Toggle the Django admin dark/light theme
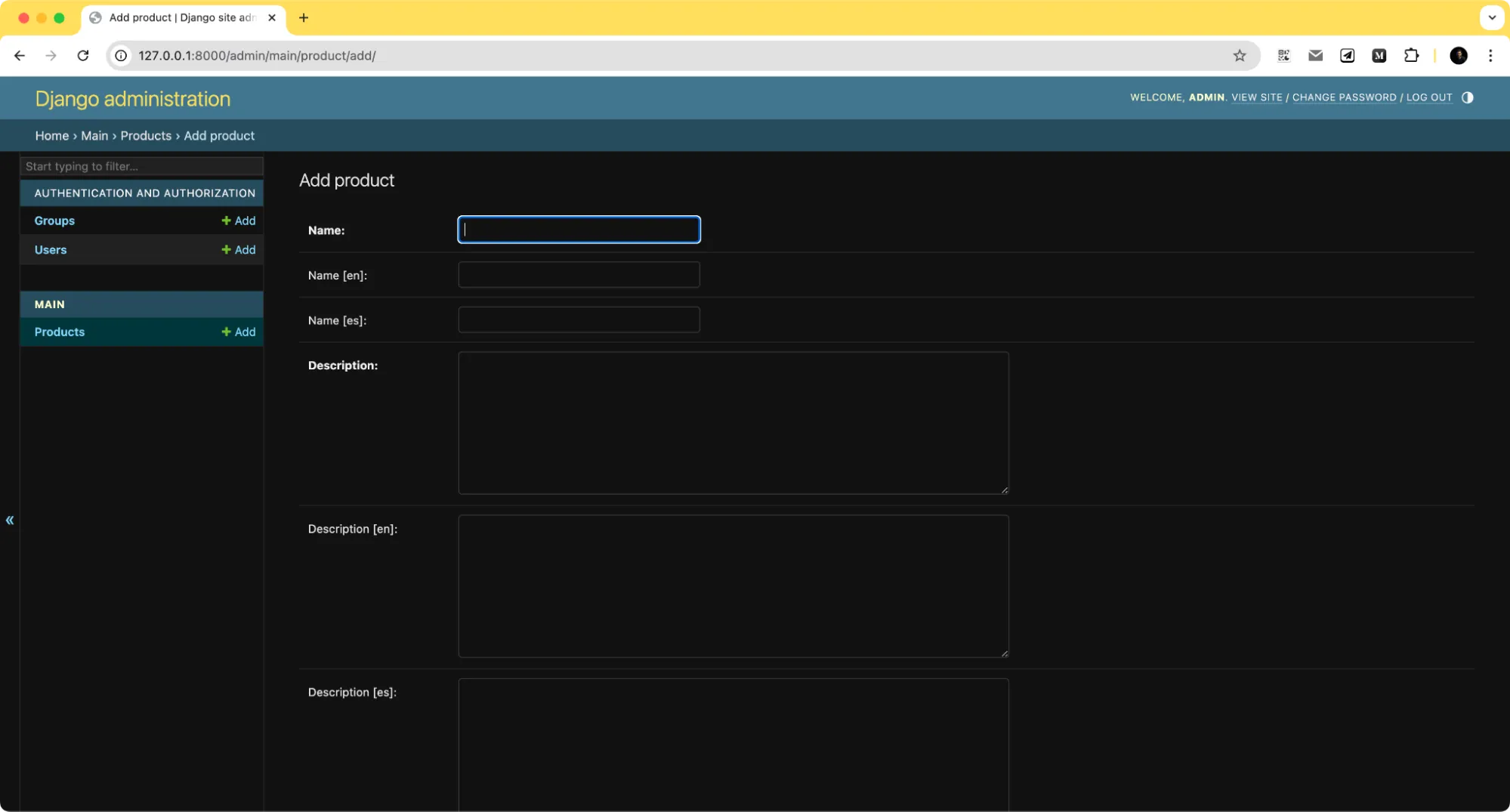The height and width of the screenshot is (812, 1510). pos(1466,97)
